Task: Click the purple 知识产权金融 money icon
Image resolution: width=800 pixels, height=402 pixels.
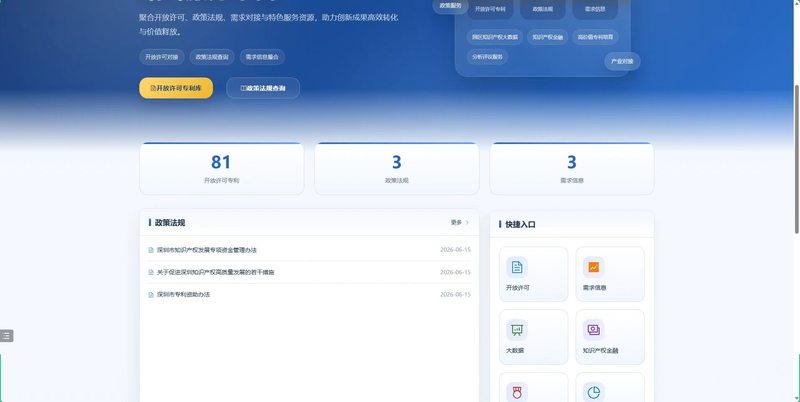Action: 593,330
